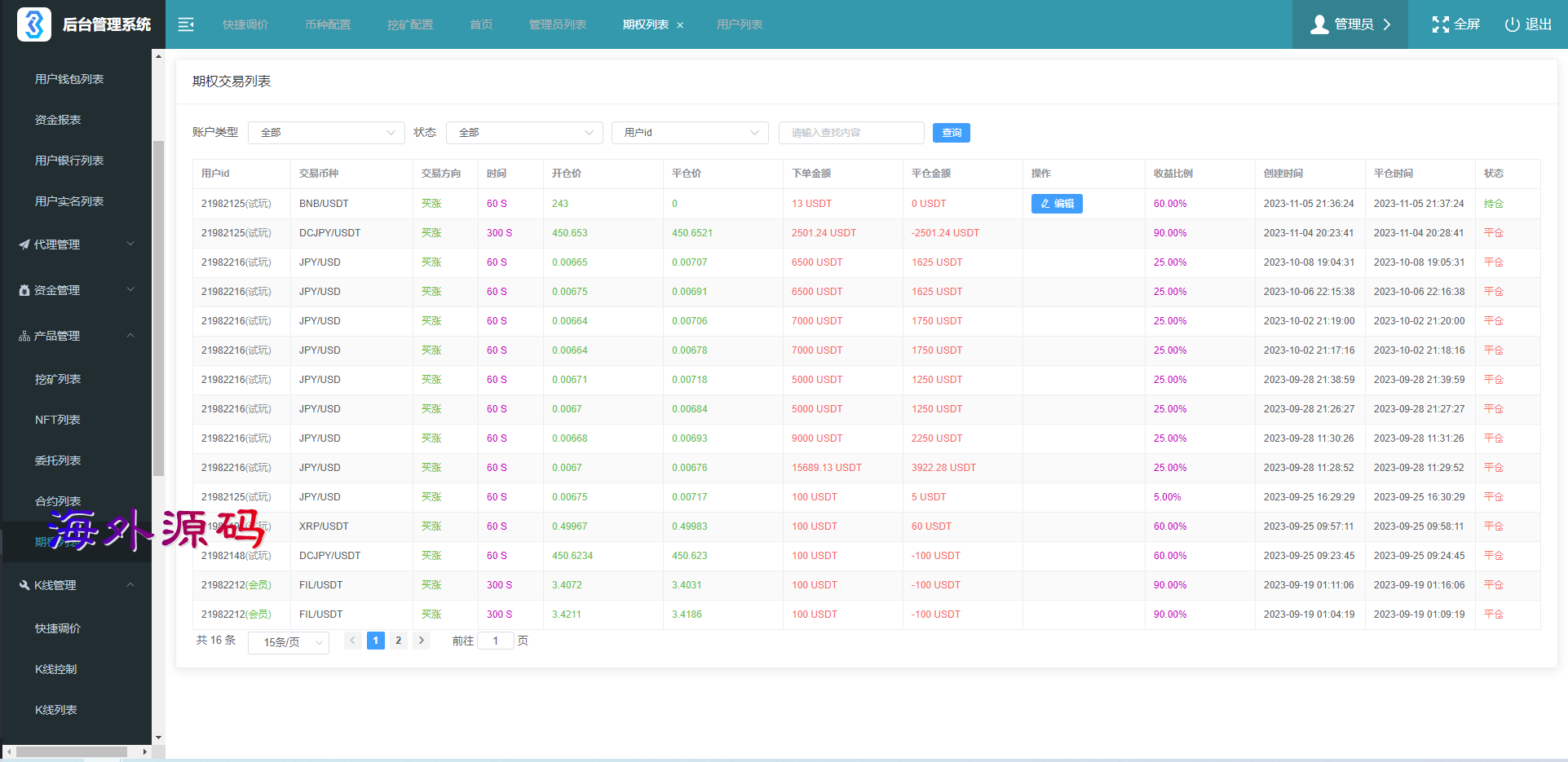1568x762 pixels.
Task: Click the 2501.24 USDT order amount
Action: click(x=824, y=233)
